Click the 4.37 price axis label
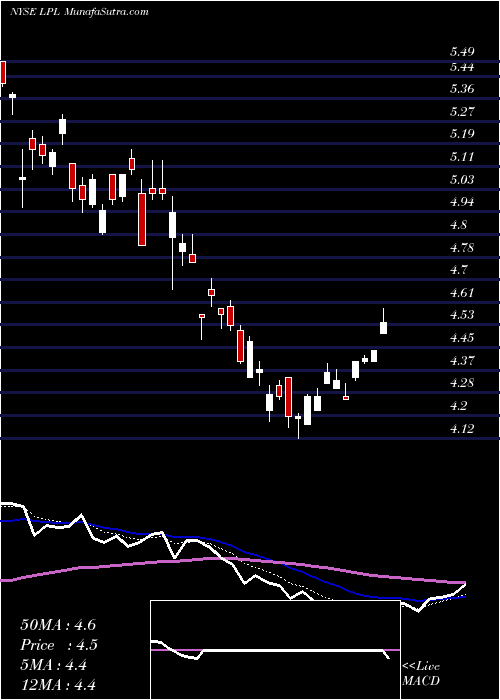Screen dimensions: 500x700 point(462,360)
